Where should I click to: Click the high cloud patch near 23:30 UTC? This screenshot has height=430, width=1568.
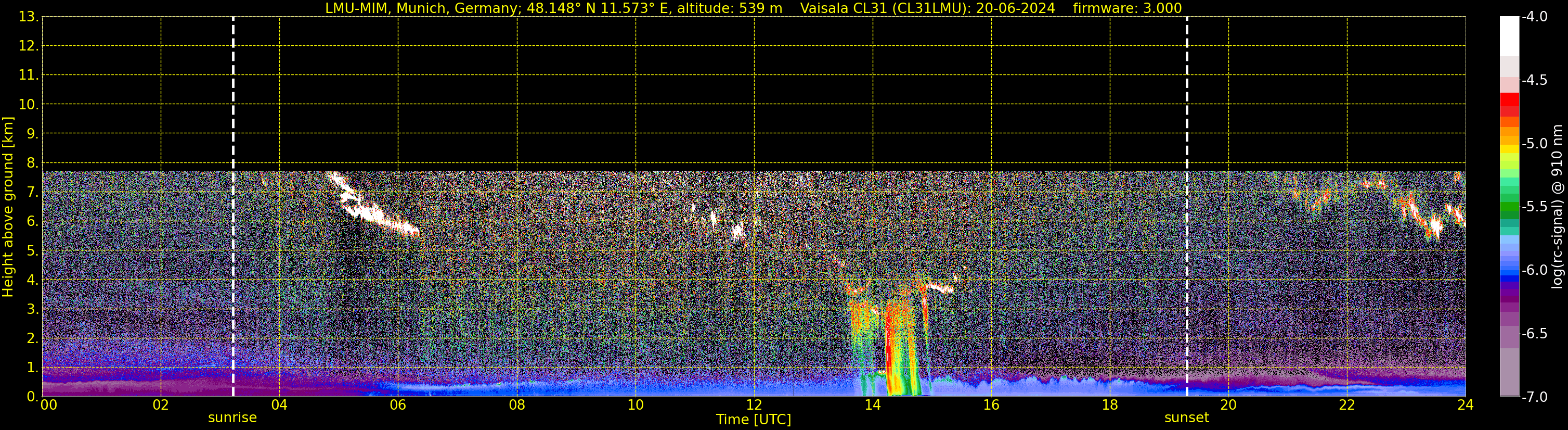tap(1435, 226)
